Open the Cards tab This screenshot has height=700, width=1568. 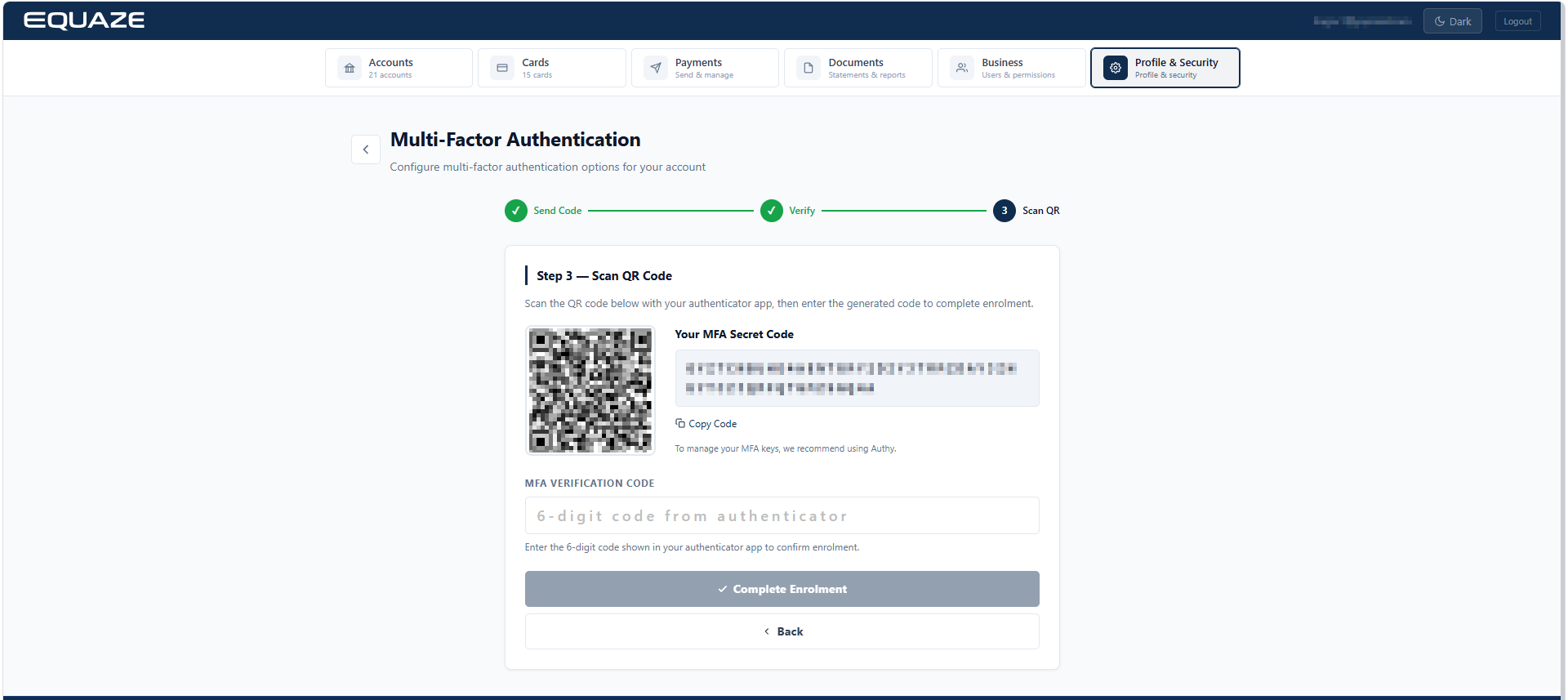[552, 68]
